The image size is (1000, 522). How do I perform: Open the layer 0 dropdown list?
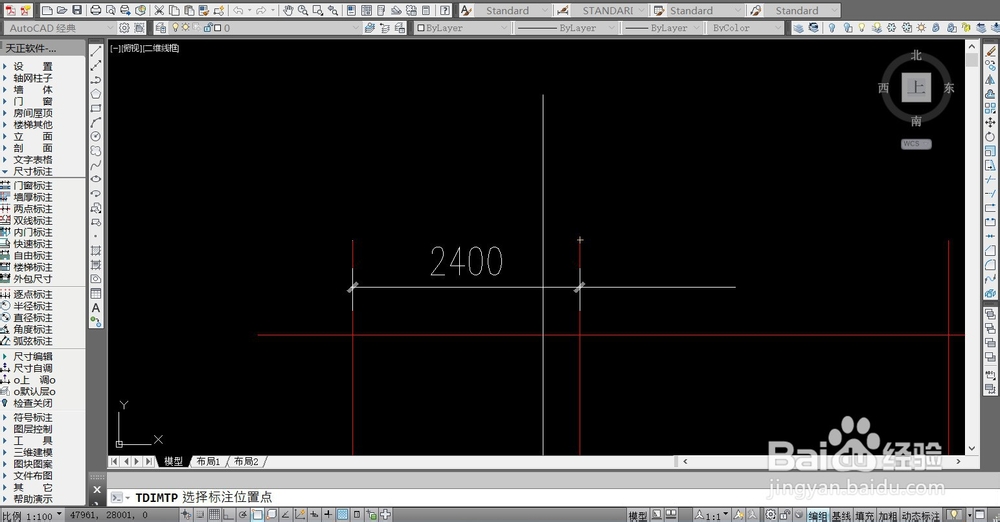[266, 28]
